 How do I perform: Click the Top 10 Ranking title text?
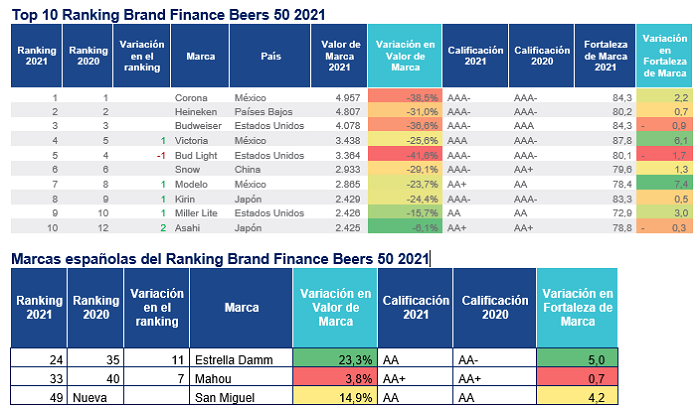pos(168,15)
